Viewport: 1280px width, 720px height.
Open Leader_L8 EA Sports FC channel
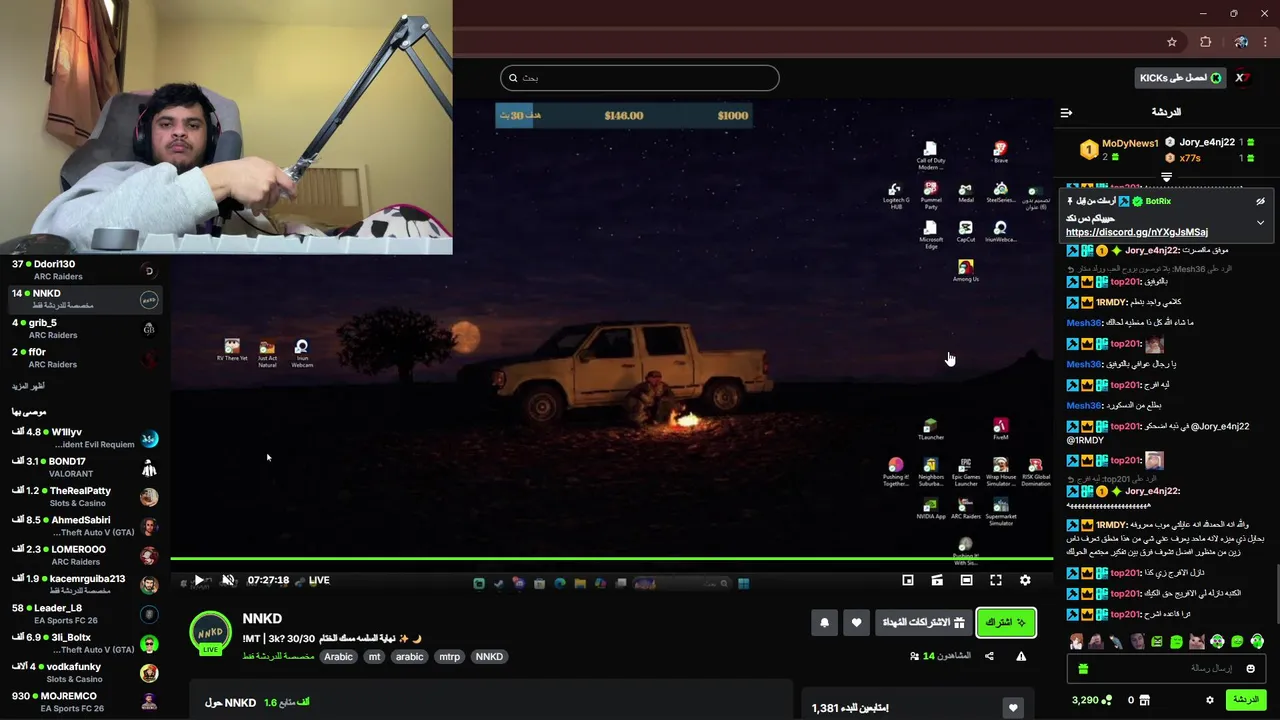click(x=84, y=614)
